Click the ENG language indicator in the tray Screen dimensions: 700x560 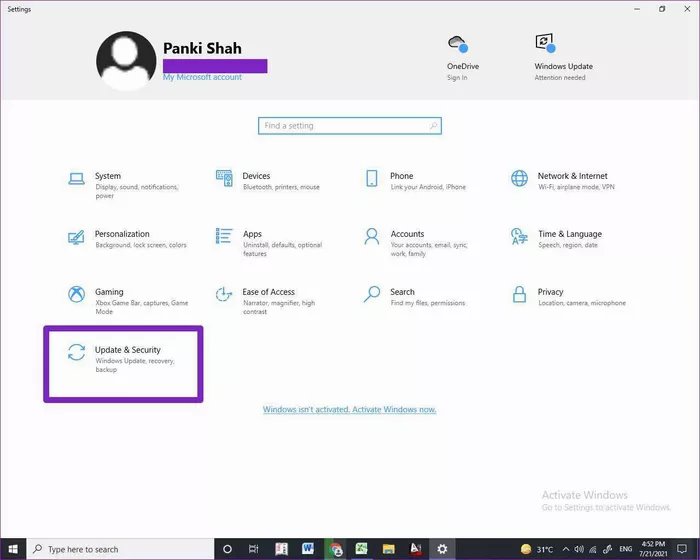point(625,549)
